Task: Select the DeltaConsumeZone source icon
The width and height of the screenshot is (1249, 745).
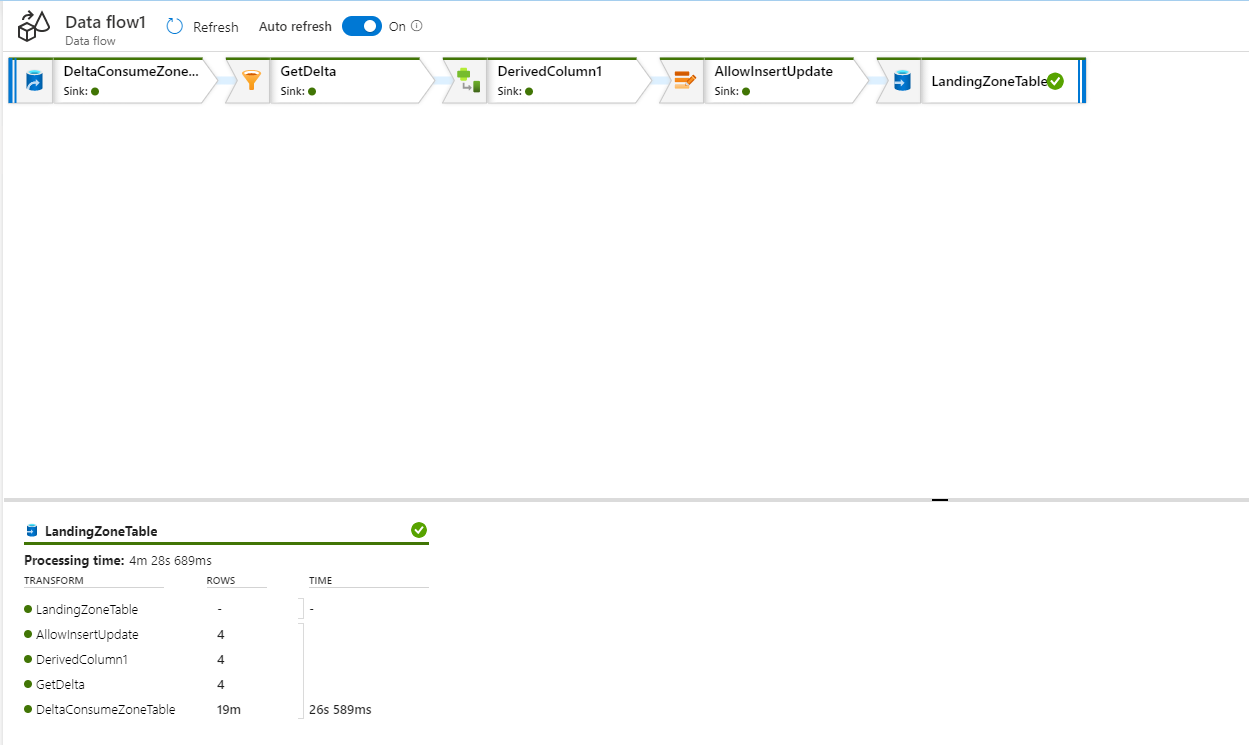Action: pyautogui.click(x=35, y=81)
